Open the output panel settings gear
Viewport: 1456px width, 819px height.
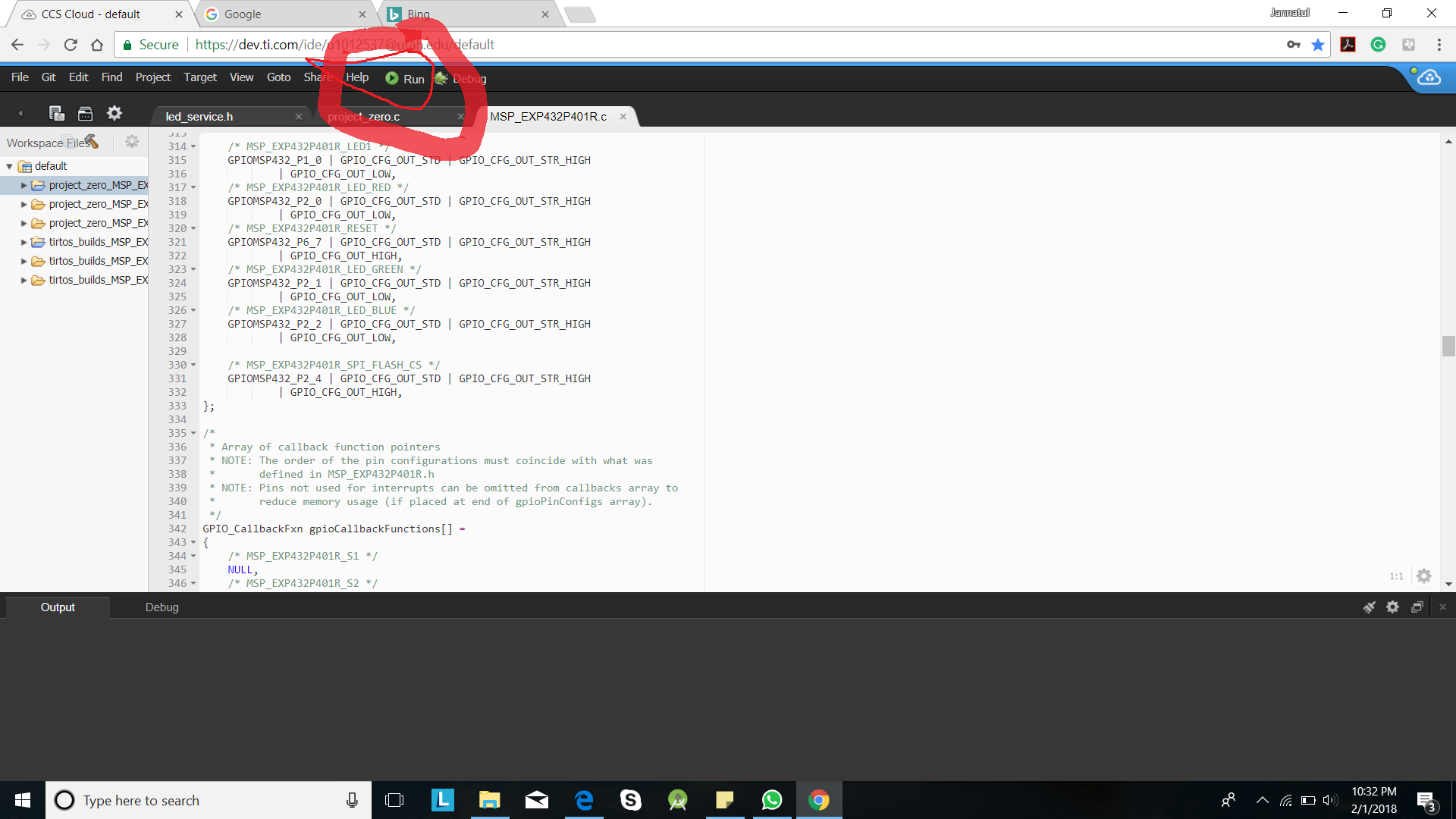[1392, 607]
